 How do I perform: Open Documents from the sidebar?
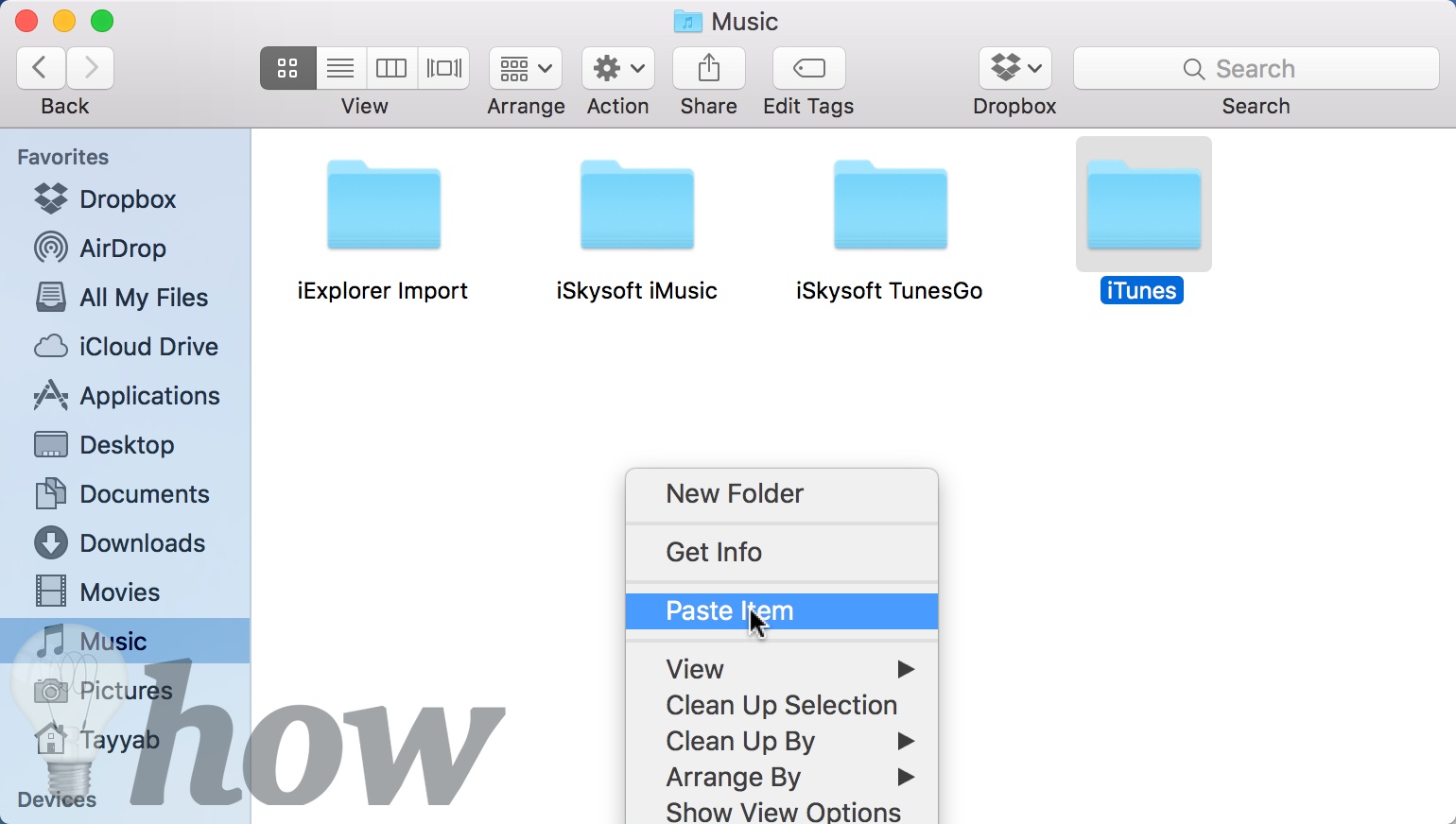tap(125, 494)
